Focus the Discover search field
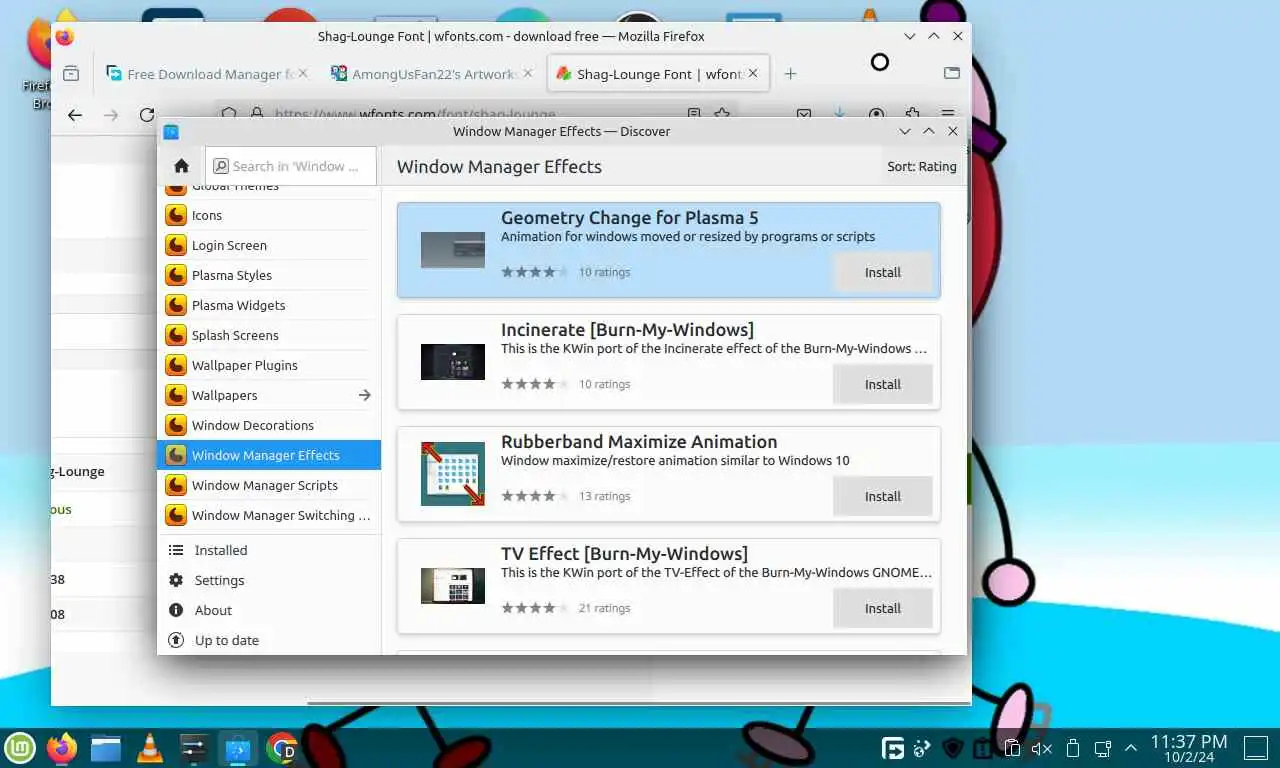 tap(291, 166)
